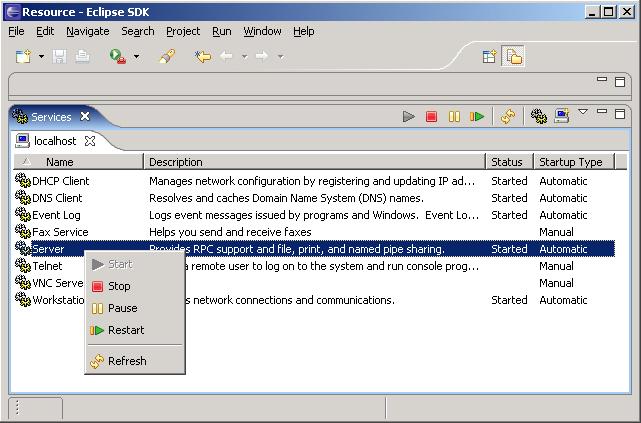Choose Restart from the context menu
The height and width of the screenshot is (423, 641).
(126, 330)
